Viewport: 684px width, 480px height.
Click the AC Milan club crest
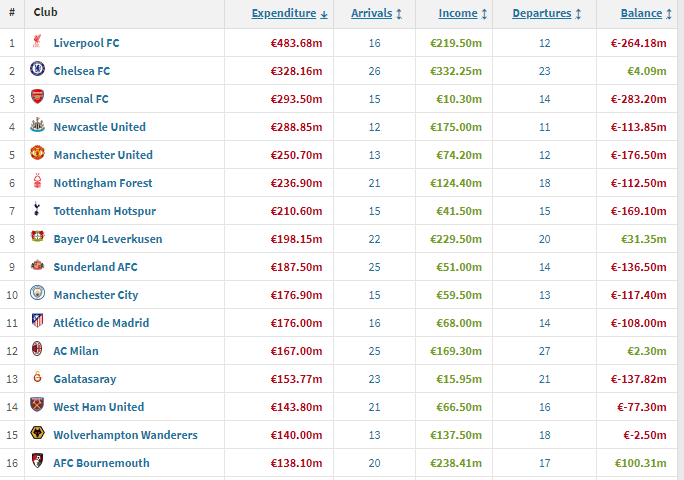point(37,351)
